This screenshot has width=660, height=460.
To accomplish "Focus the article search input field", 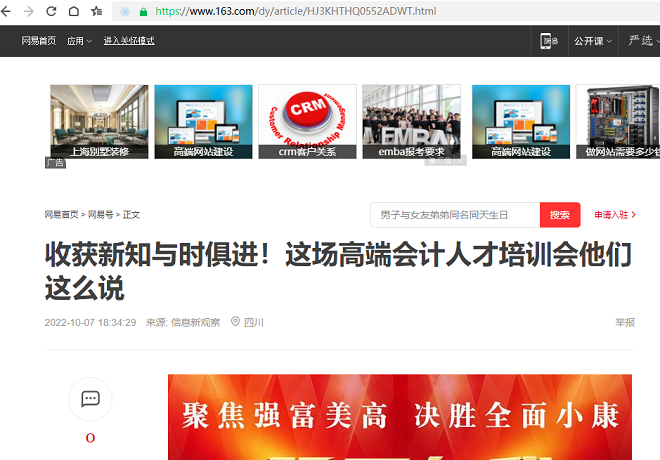I will click(454, 215).
